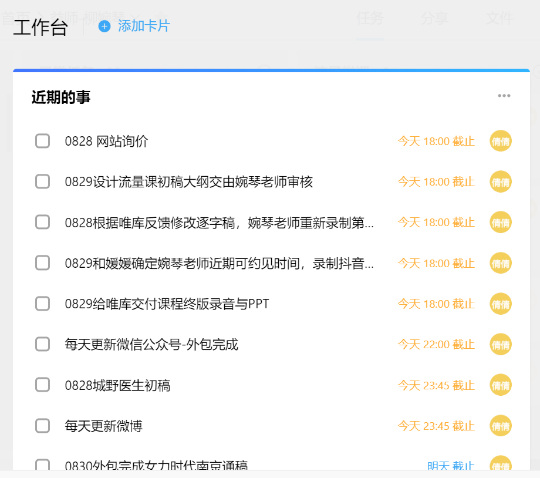Check off the 0828 网站询价 task
The width and height of the screenshot is (540, 478).
(42, 141)
